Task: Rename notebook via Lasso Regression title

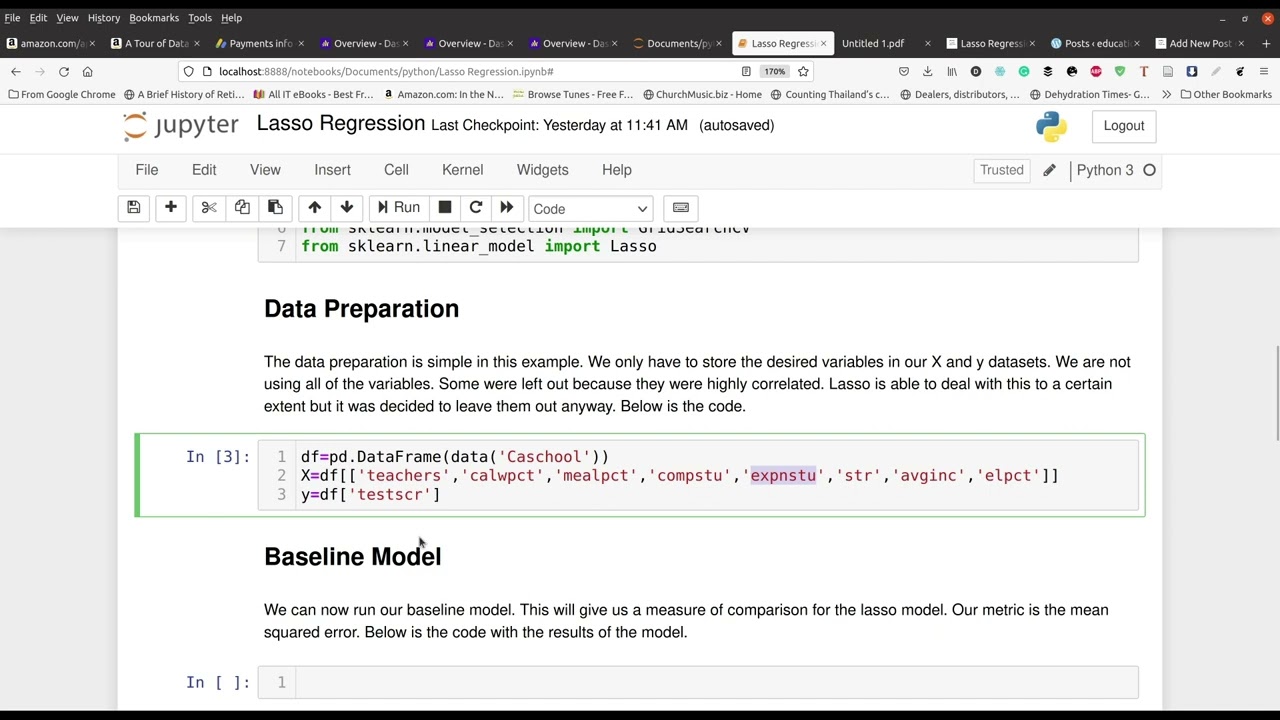Action: tap(341, 124)
